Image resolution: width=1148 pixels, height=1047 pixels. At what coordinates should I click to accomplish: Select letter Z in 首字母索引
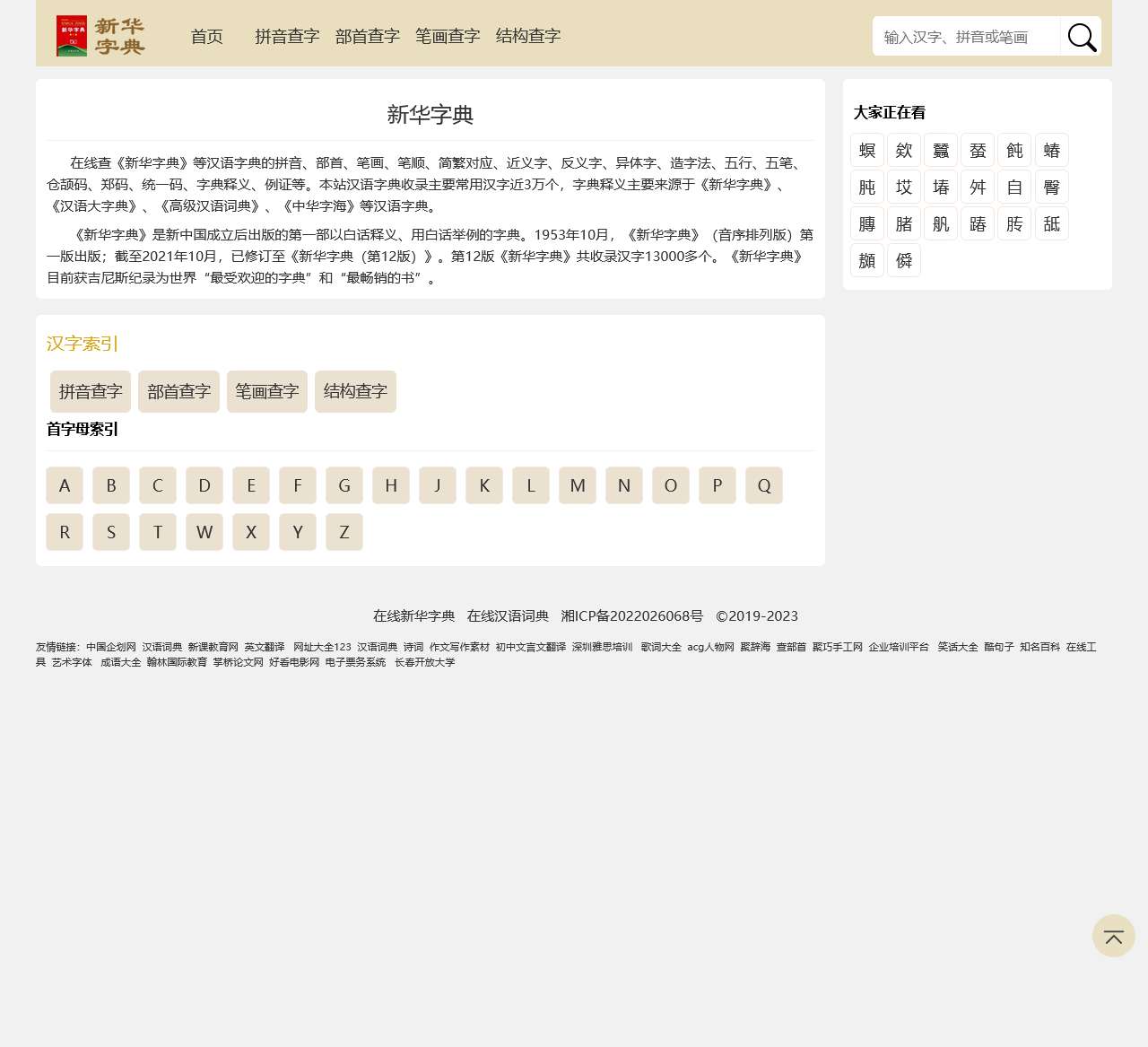click(344, 532)
